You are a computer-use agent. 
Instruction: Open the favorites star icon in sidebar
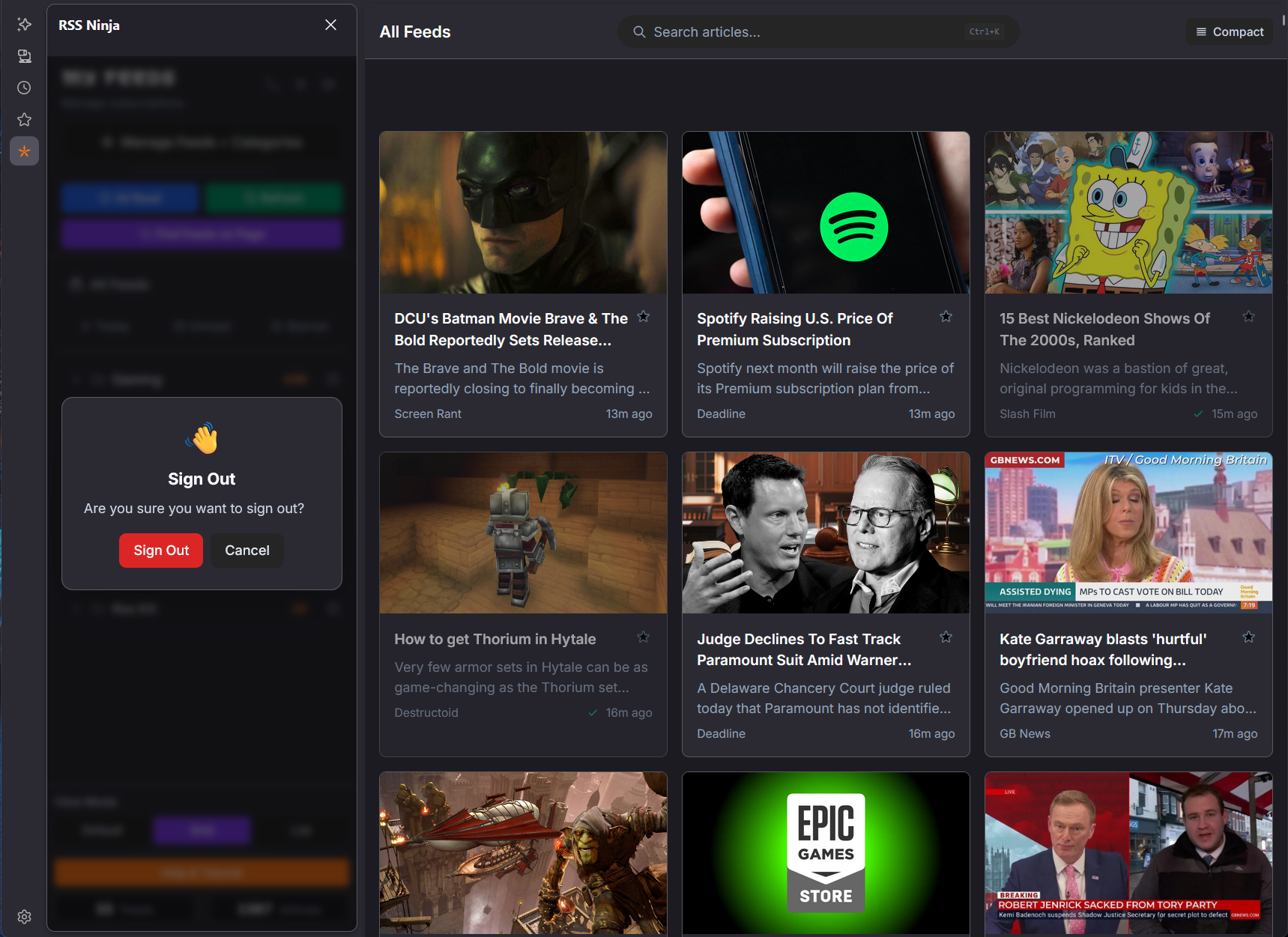[x=24, y=119]
